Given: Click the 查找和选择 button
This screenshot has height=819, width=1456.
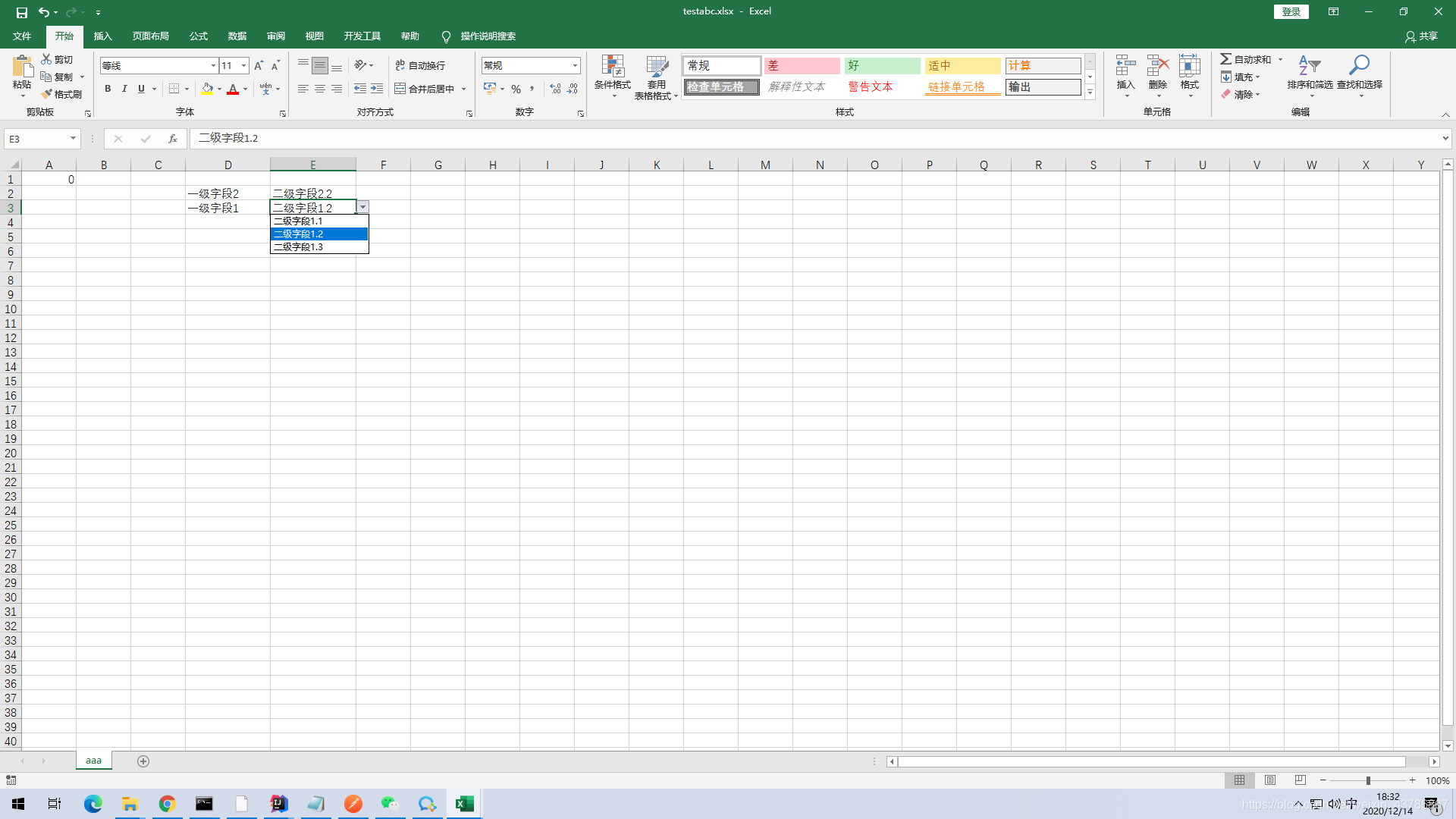Looking at the screenshot, I should click(1358, 77).
